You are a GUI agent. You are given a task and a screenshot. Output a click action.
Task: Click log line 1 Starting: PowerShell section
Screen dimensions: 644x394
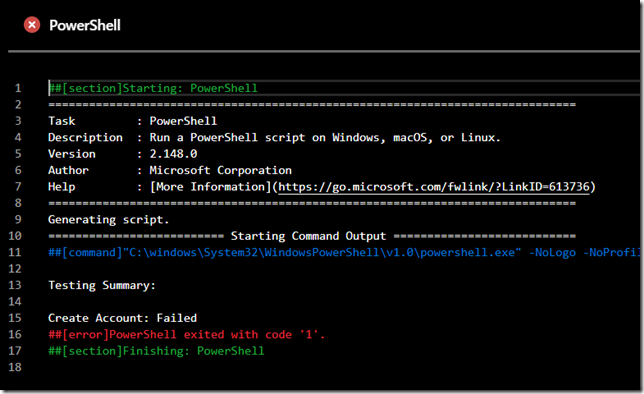click(153, 88)
